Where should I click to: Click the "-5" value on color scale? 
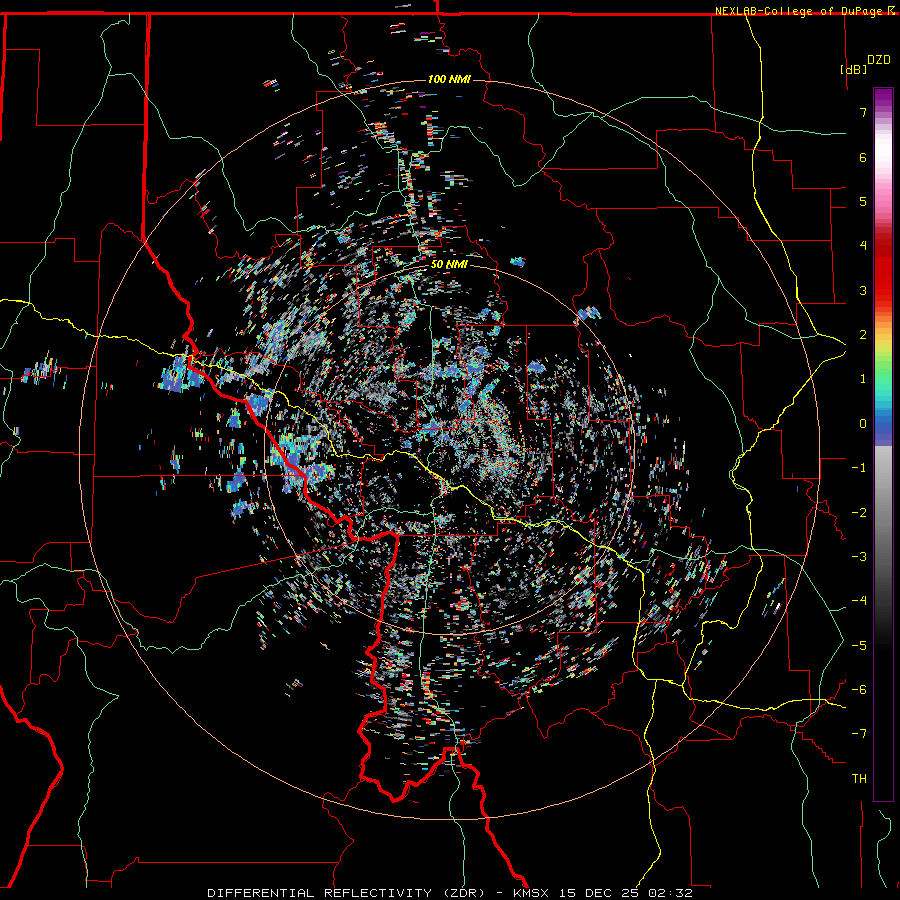coord(859,646)
